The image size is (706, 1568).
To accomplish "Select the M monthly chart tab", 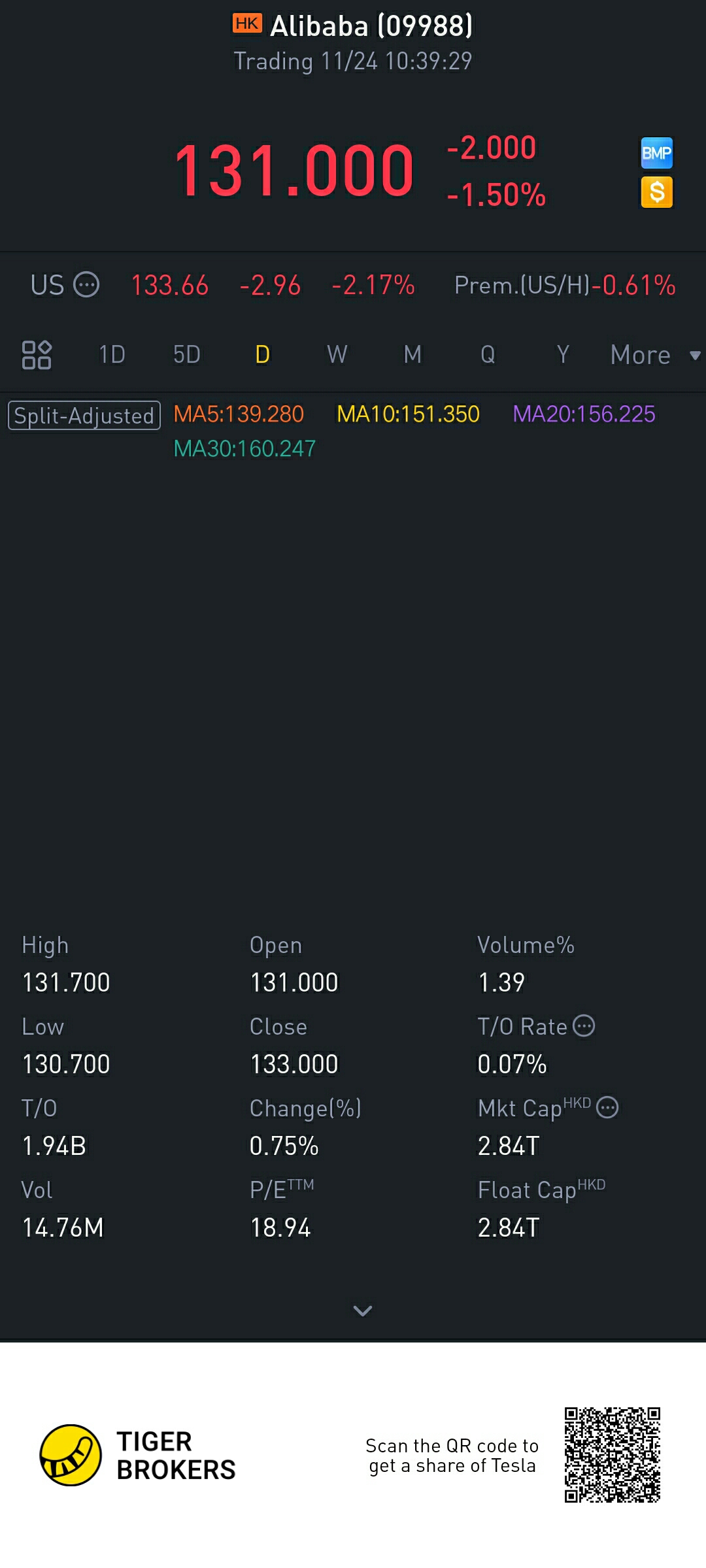I will click(x=412, y=355).
